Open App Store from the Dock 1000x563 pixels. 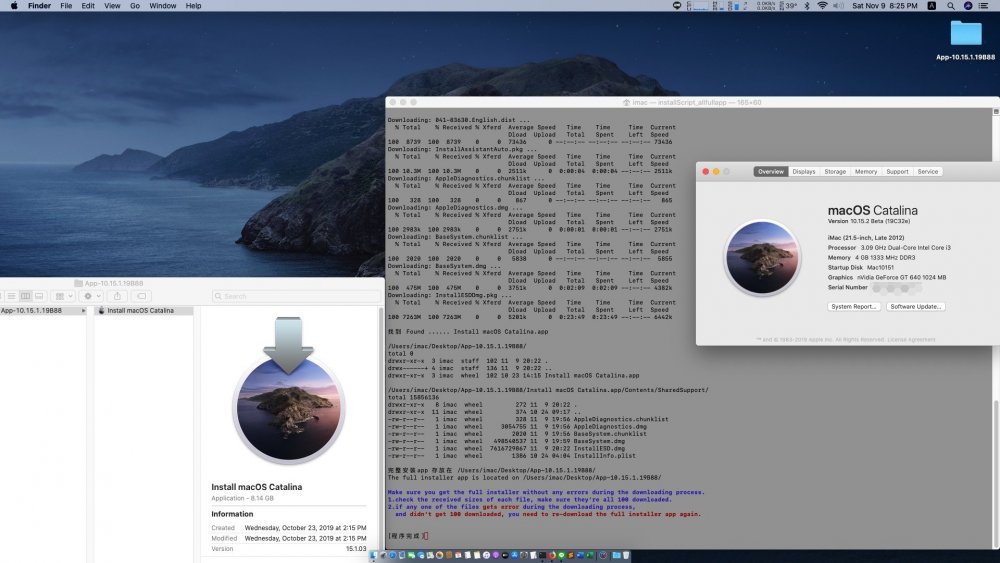(x=514, y=555)
